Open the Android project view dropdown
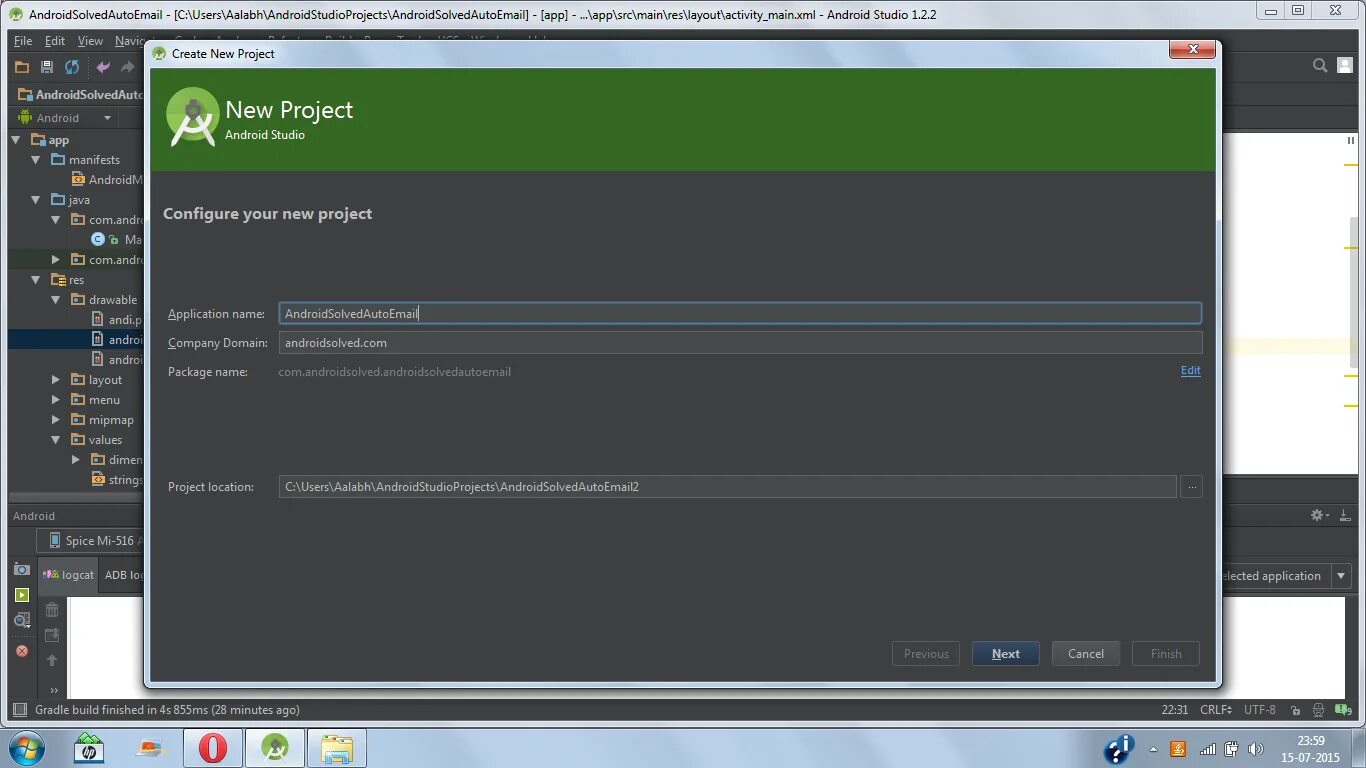This screenshot has height=768, width=1366. tap(64, 117)
